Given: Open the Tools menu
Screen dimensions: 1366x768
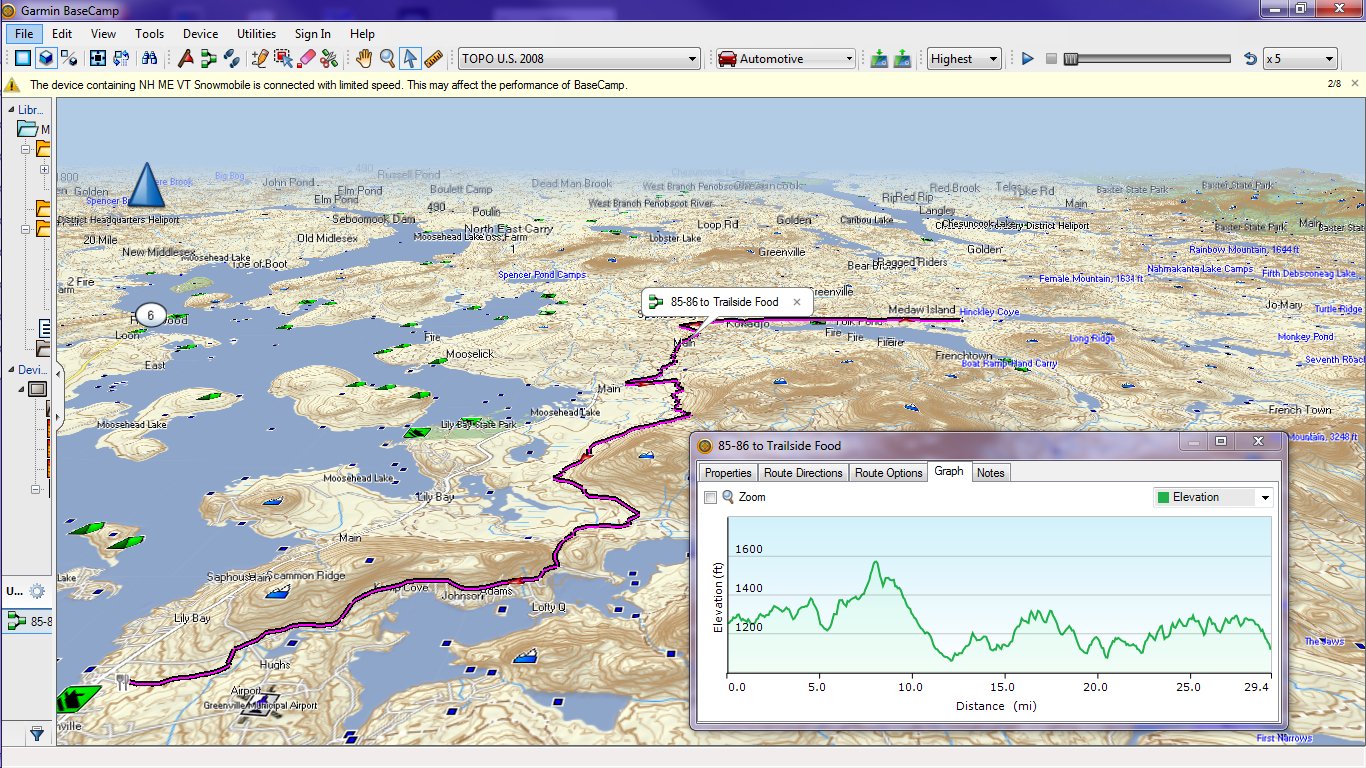Looking at the screenshot, I should tap(149, 34).
